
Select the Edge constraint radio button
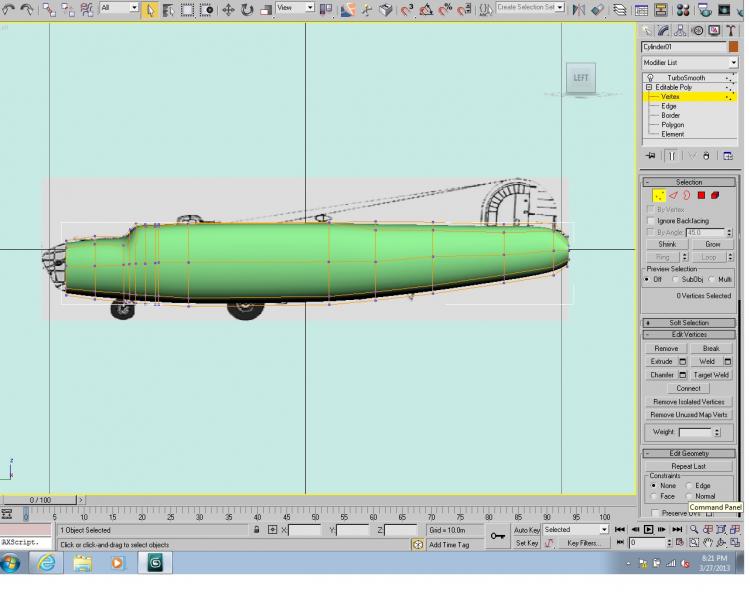click(x=689, y=486)
